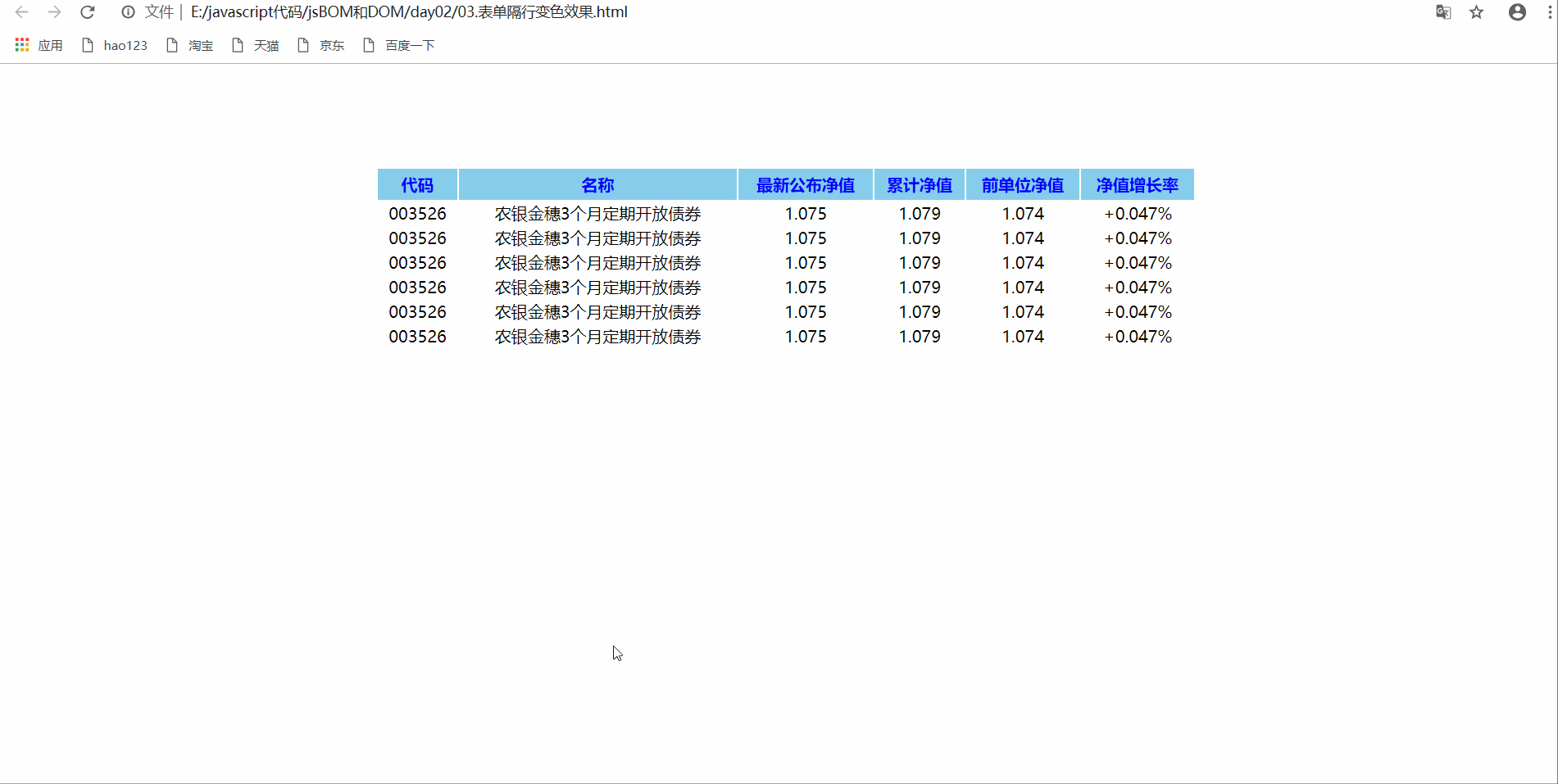
Task: Click the 最新公布净值 column header
Action: point(806,185)
